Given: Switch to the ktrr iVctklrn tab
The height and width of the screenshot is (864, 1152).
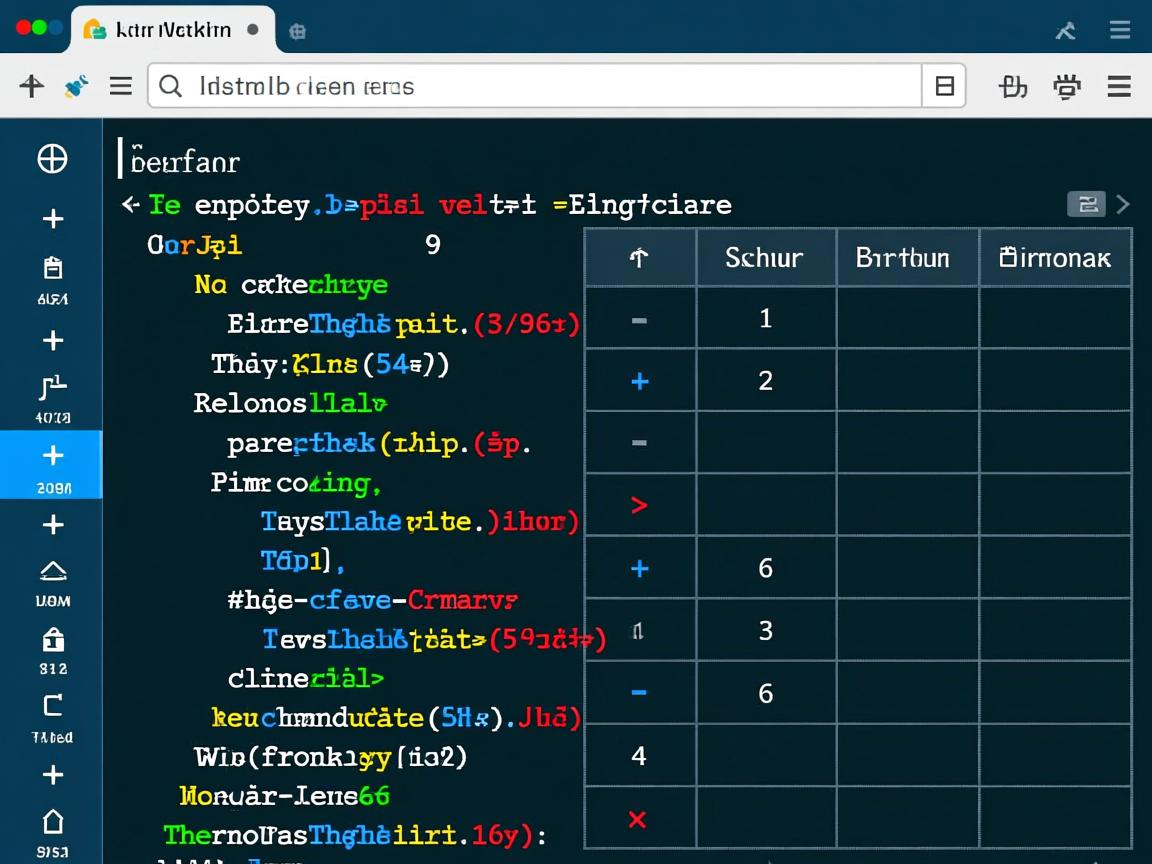Looking at the screenshot, I should pos(172,30).
